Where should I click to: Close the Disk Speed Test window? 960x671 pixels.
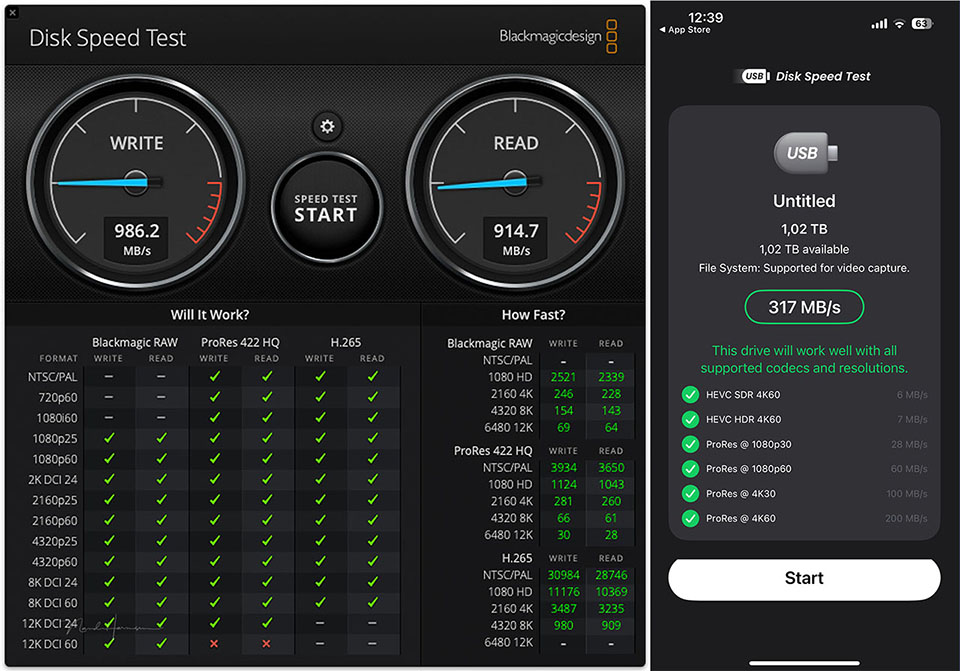pos(12,12)
